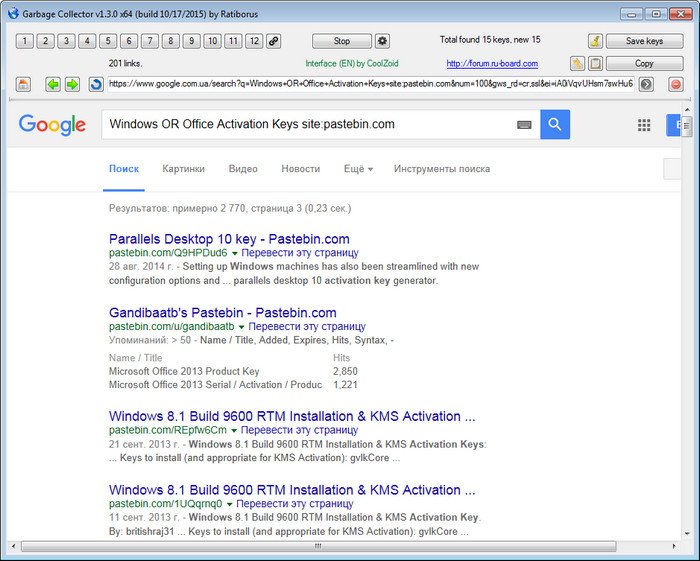Translate the 1UQqrnq0 result page
Image resolution: width=700 pixels, height=561 pixels.
295,503
